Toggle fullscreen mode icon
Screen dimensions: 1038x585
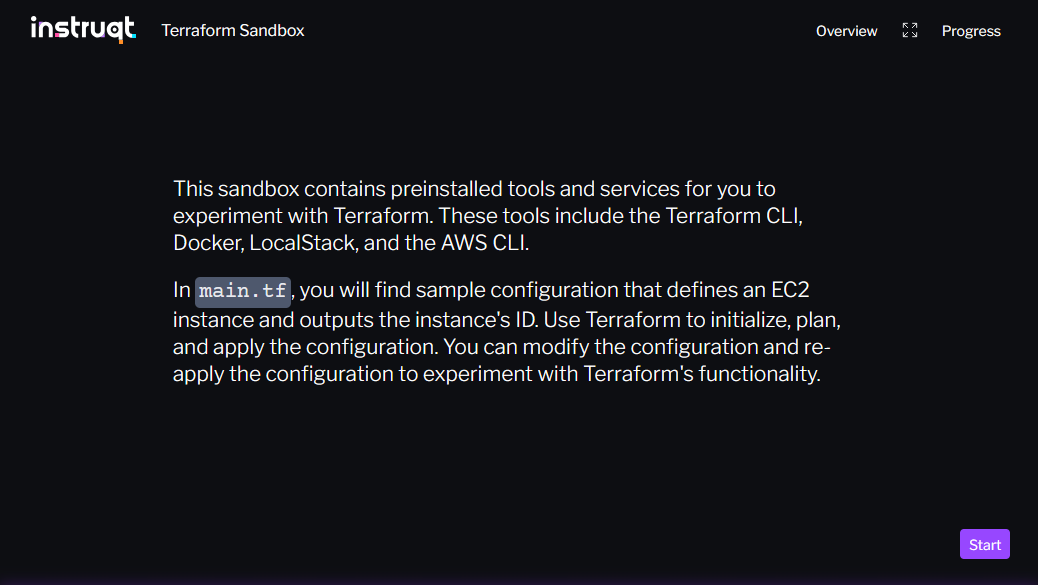(909, 31)
